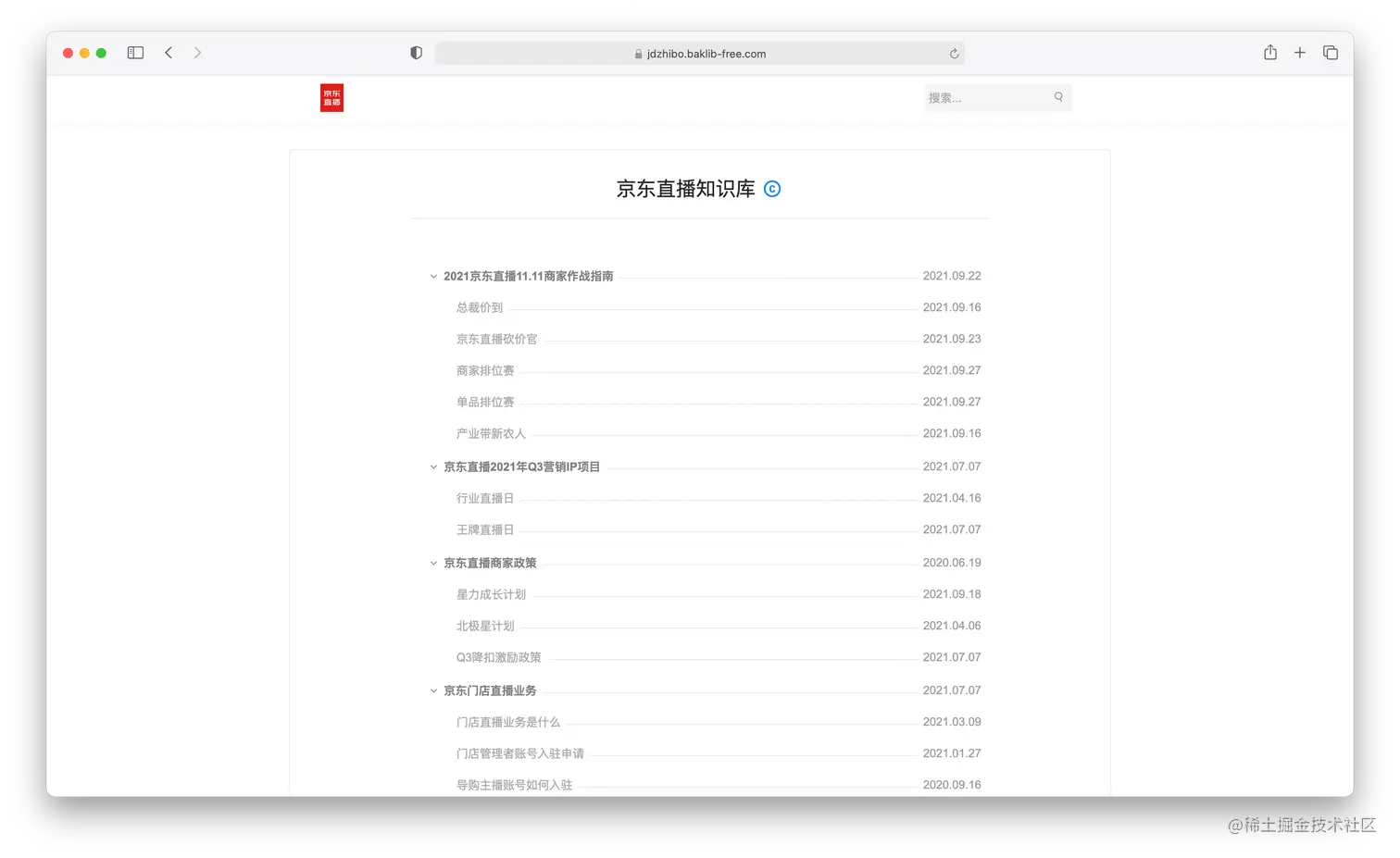Click the red 京东直播 logo
Image resolution: width=1400 pixels, height=858 pixels.
pos(331,97)
